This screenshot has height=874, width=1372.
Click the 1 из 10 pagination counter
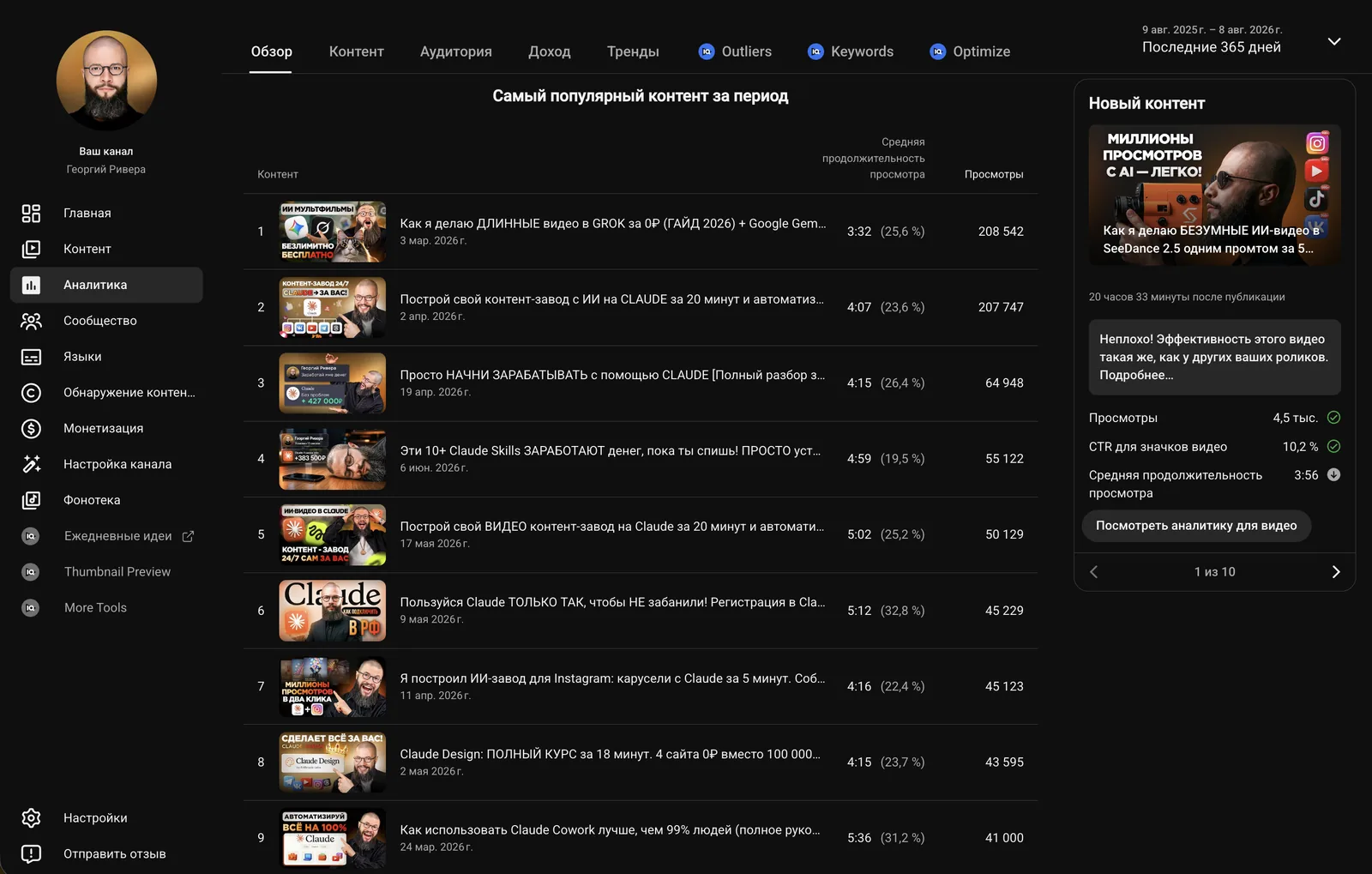[x=1214, y=572]
